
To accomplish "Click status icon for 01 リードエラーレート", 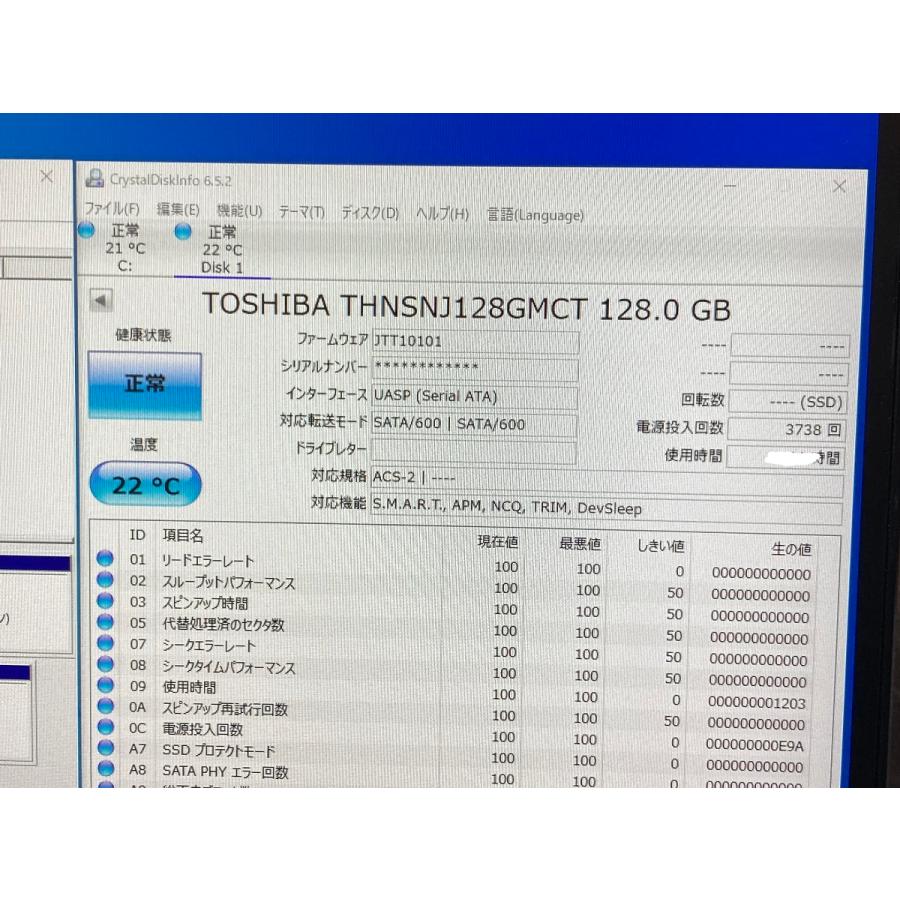I will (x=105, y=558).
